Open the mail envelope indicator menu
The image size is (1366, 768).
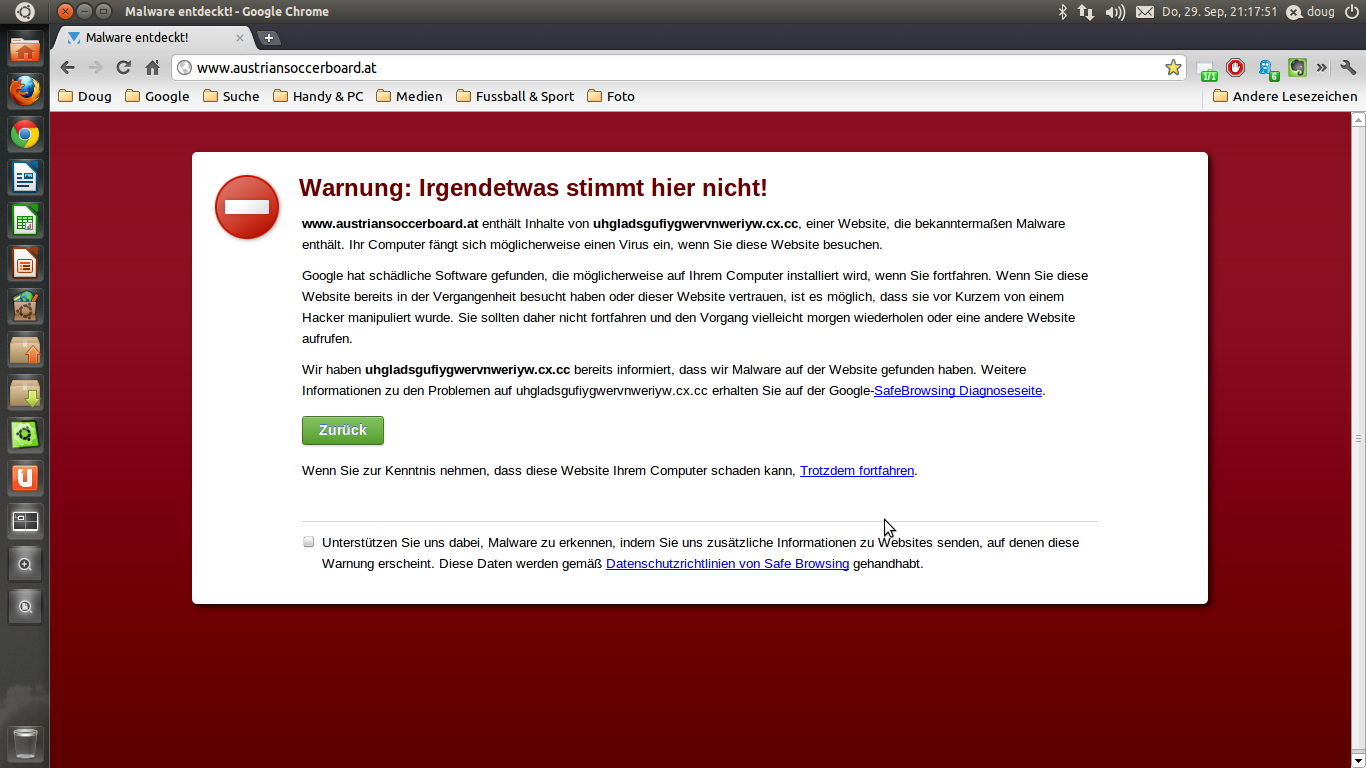coord(1144,12)
